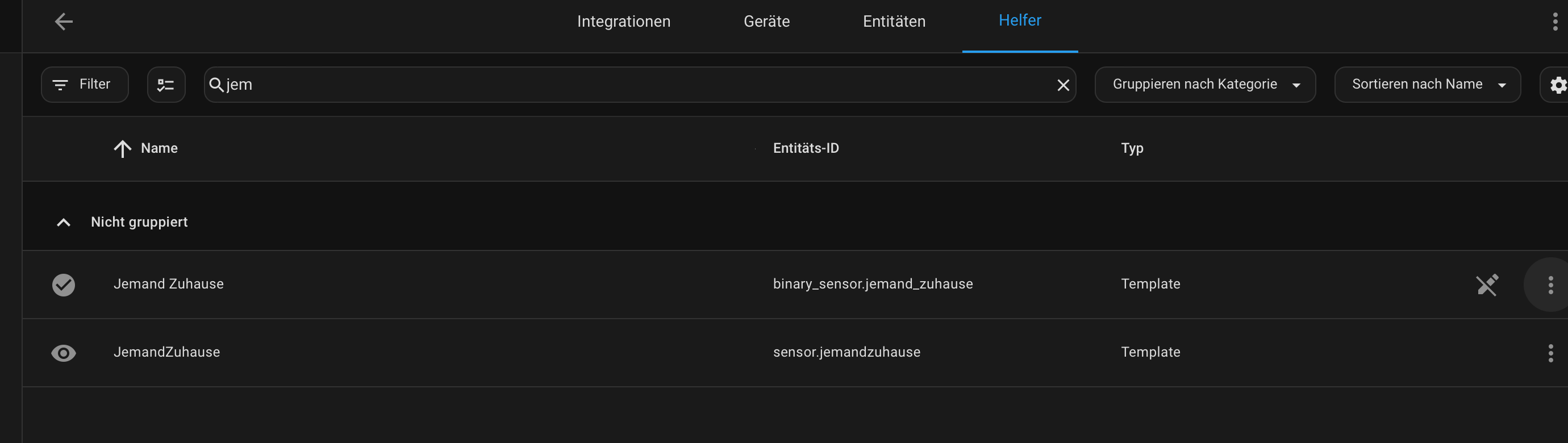
Task: Switch to the Integrationen tab
Action: tap(623, 22)
